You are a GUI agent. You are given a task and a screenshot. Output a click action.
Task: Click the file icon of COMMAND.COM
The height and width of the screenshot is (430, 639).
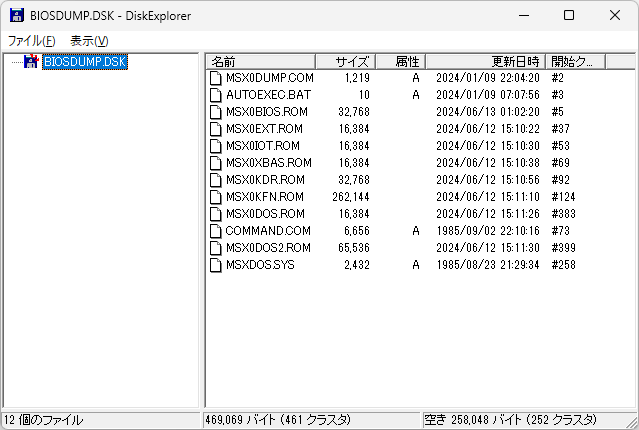coord(216,231)
